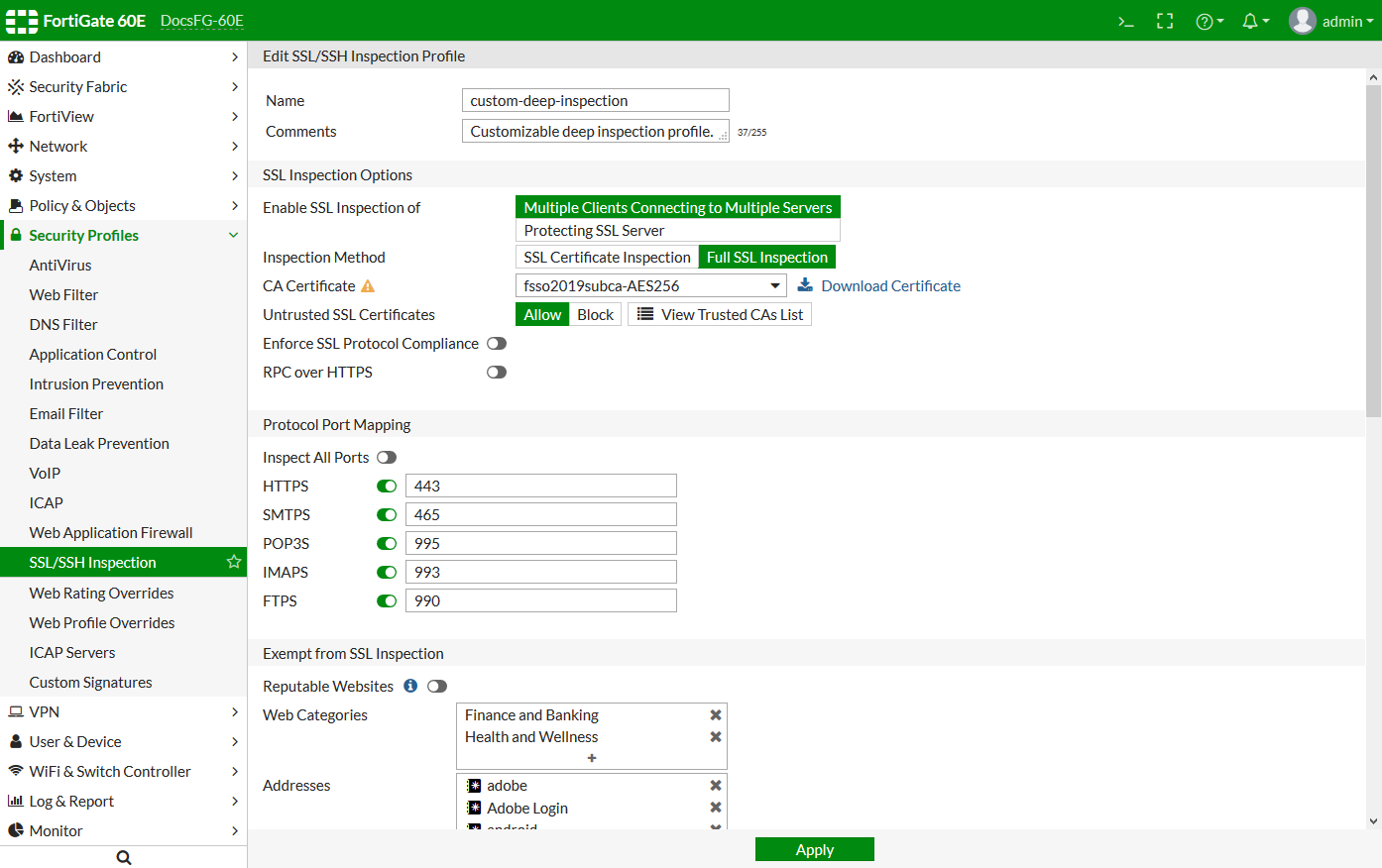Turn on Inspect All Ports

387,457
